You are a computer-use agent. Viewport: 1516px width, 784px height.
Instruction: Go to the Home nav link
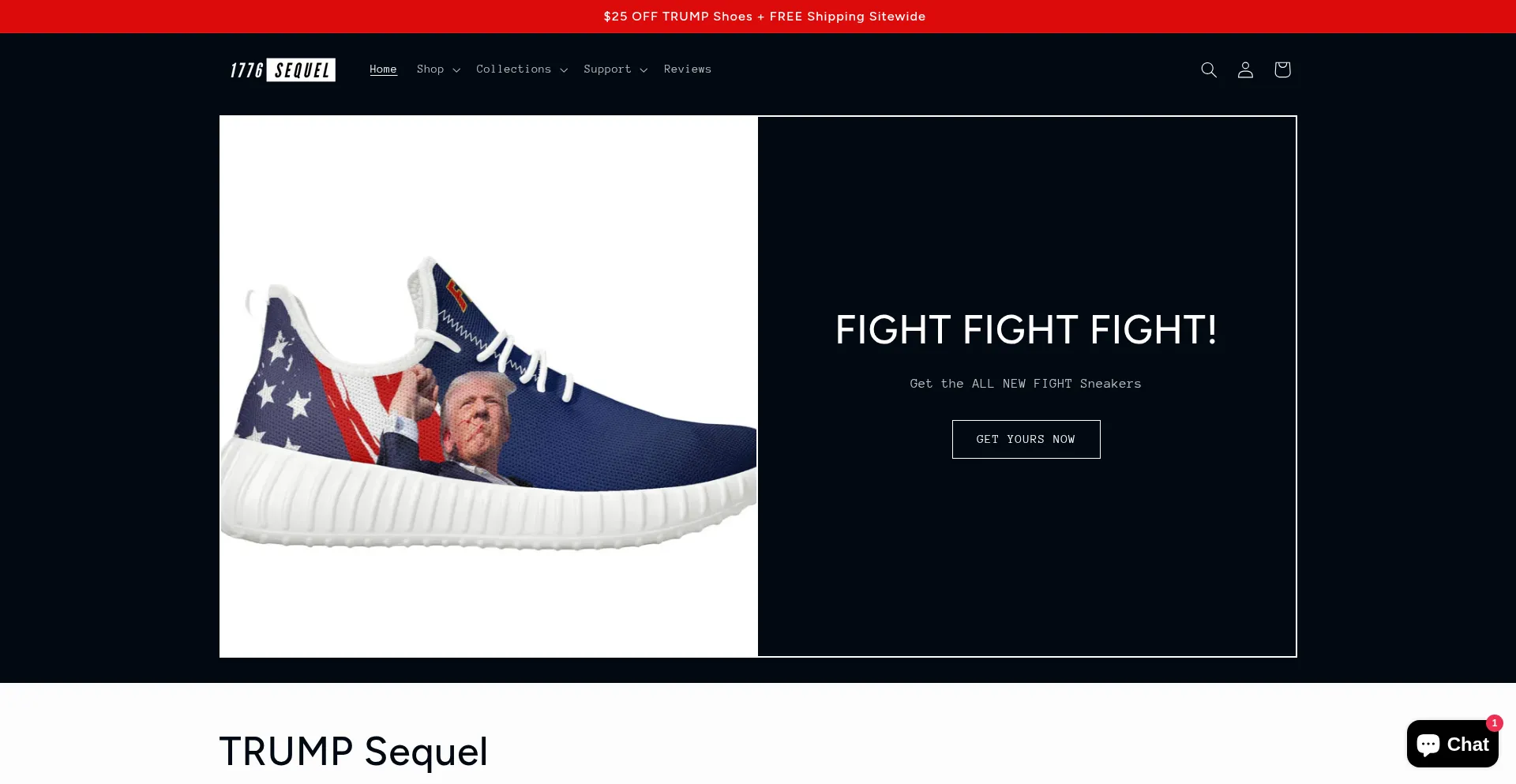pos(383,69)
